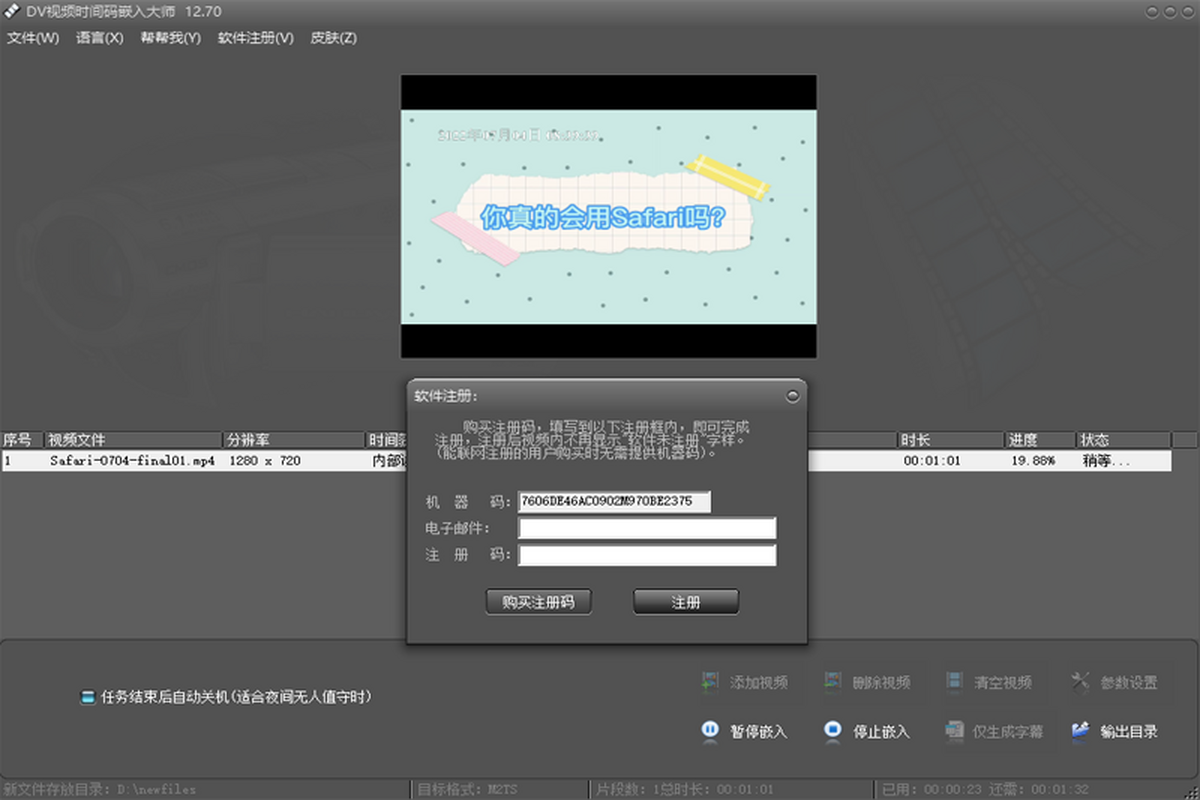This screenshot has width=1200, height=800.
Task: Select the Safari-0704-final01.mp4 file row
Action: point(585,461)
